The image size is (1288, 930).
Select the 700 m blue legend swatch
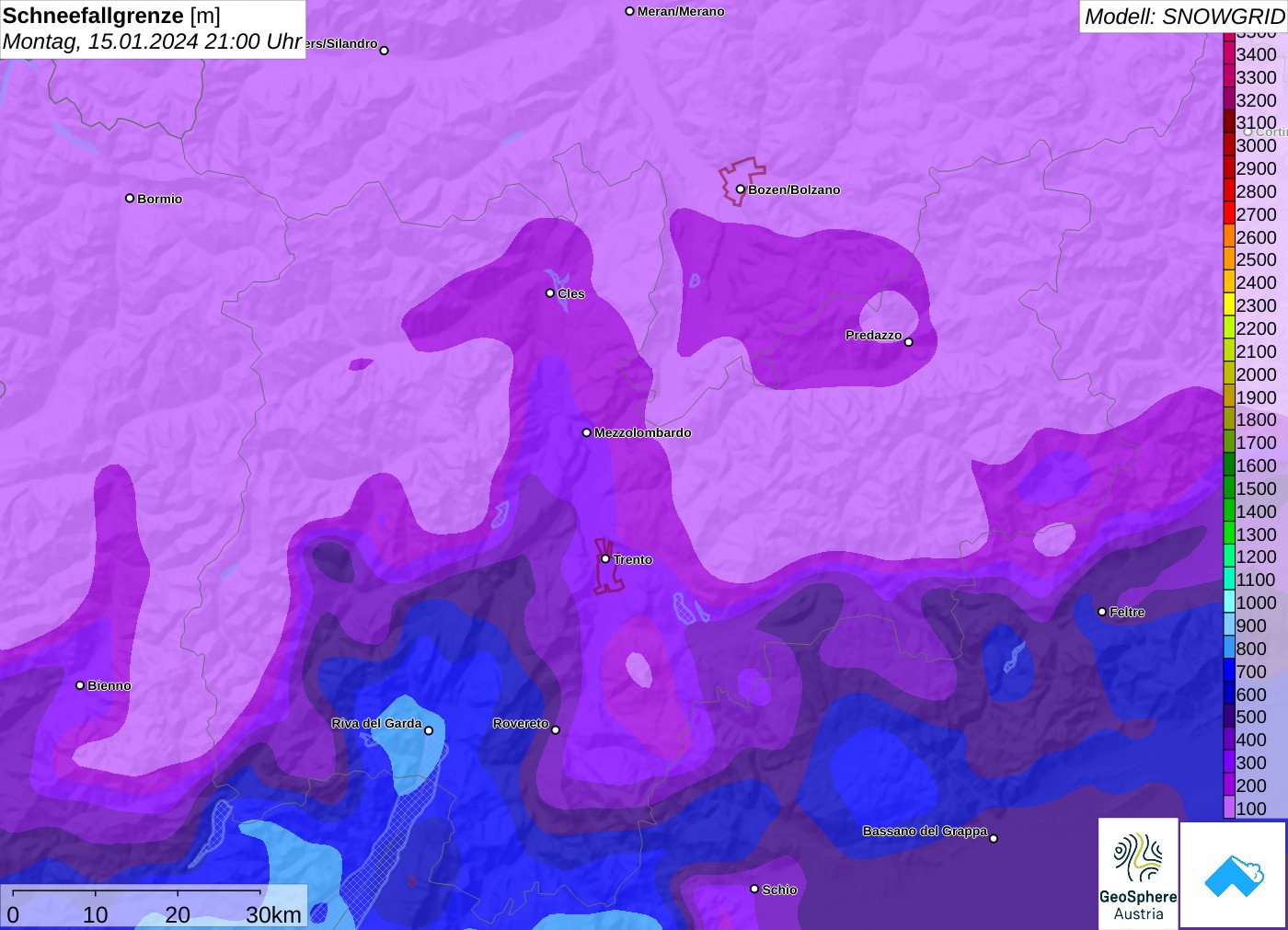[x=1229, y=671]
